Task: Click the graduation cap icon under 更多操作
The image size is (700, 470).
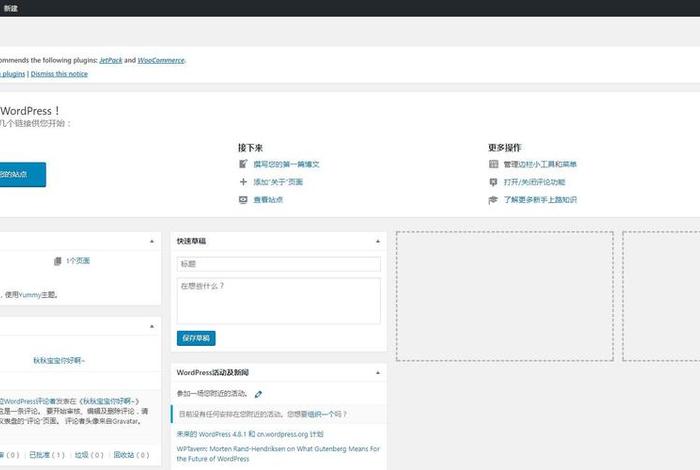Action: coord(493,200)
